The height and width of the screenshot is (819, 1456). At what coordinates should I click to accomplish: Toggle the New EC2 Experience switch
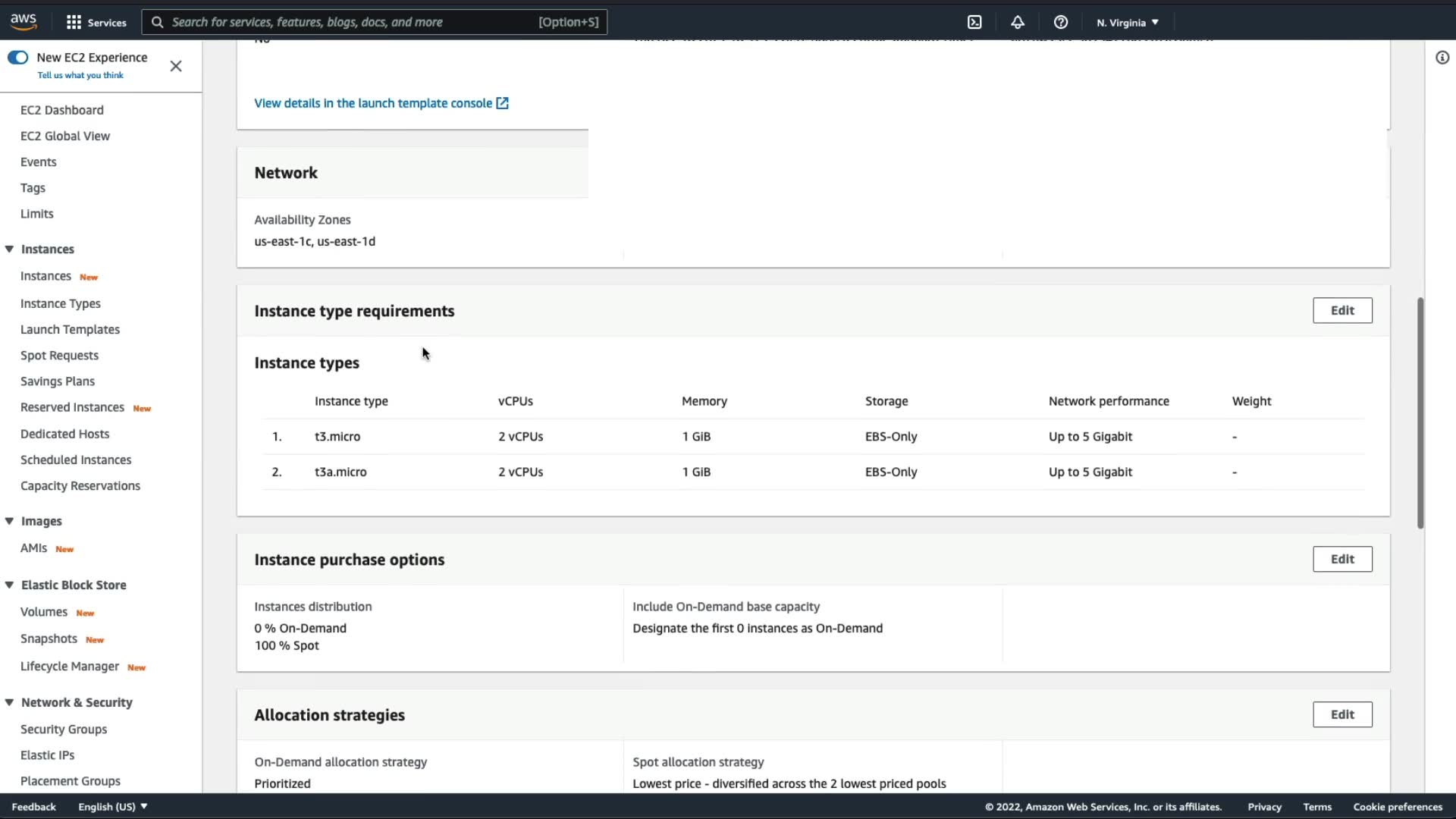[17, 58]
